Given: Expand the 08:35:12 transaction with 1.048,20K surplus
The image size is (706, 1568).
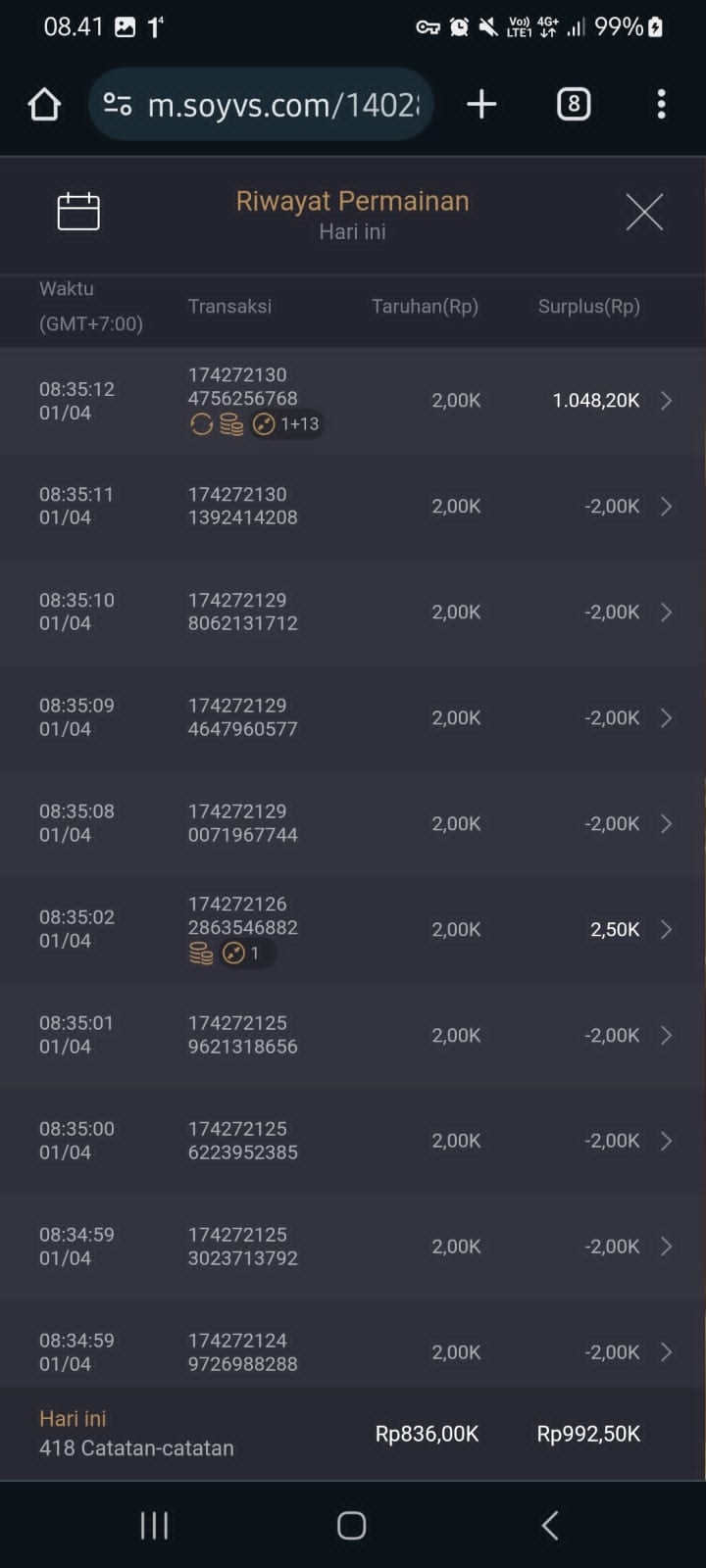Looking at the screenshot, I should tap(666, 401).
